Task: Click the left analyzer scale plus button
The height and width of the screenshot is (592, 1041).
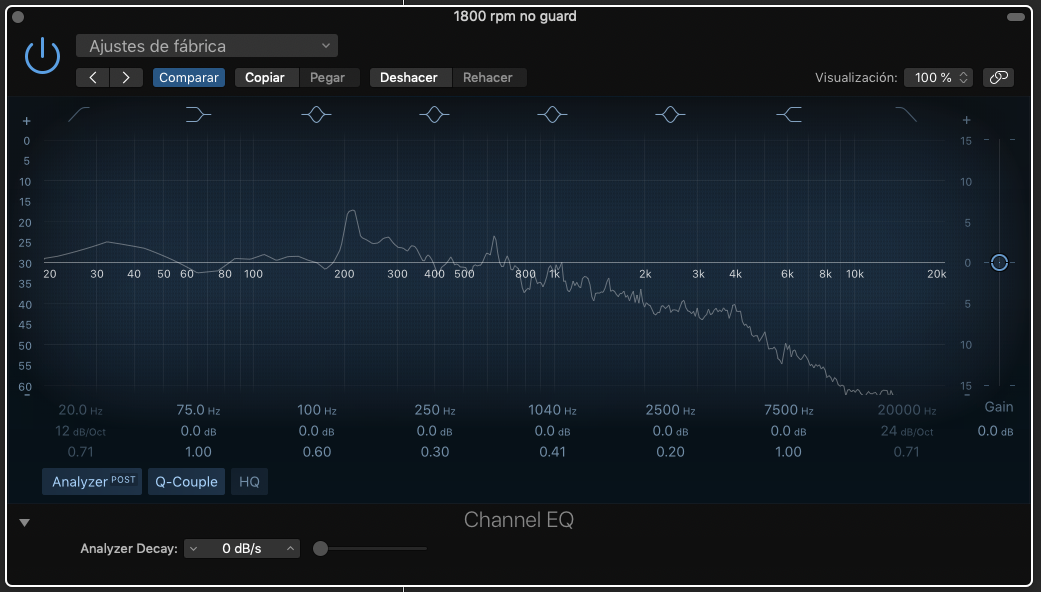Action: coord(27,121)
